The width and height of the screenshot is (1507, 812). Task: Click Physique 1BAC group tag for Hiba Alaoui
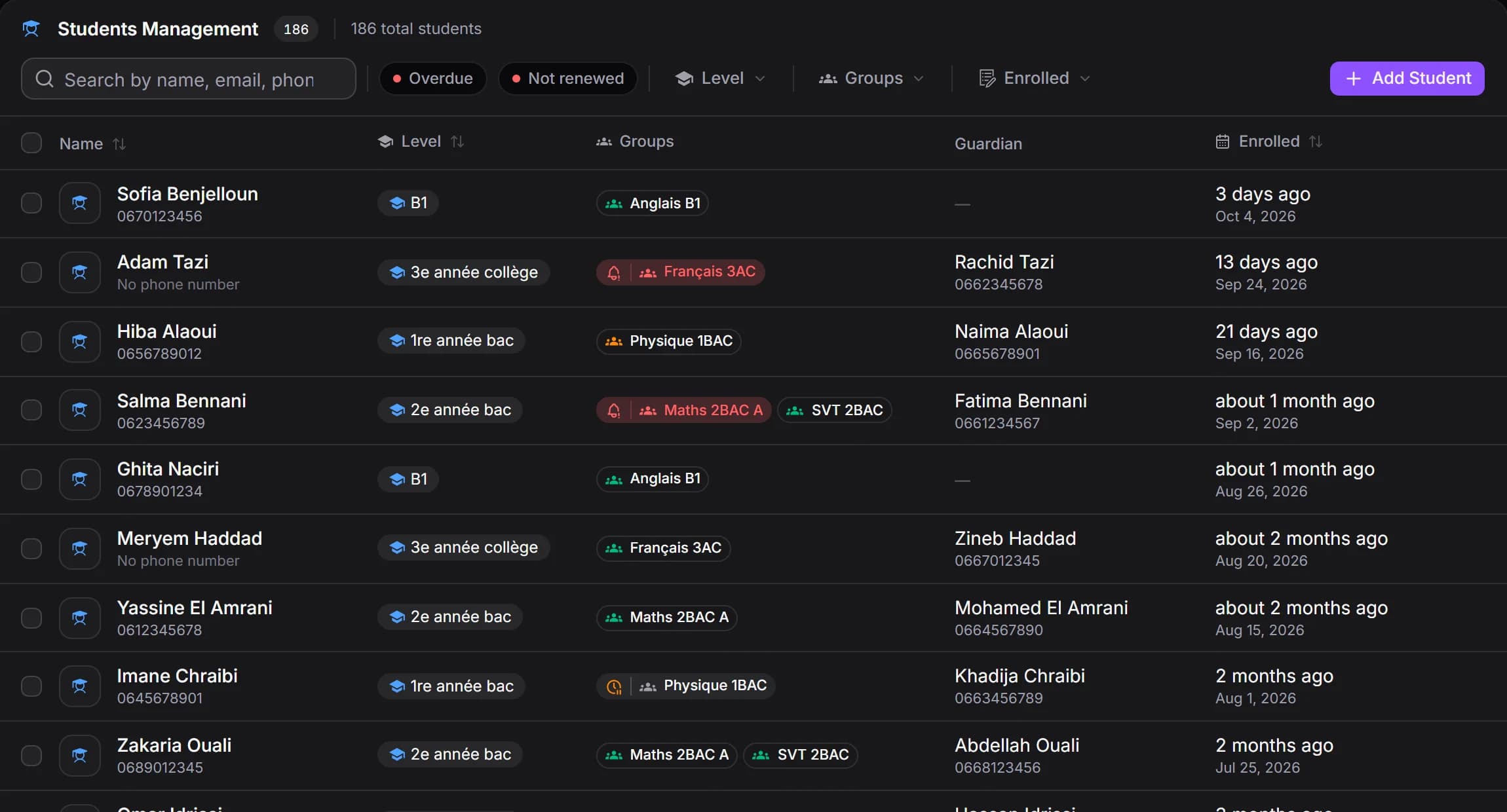click(669, 341)
